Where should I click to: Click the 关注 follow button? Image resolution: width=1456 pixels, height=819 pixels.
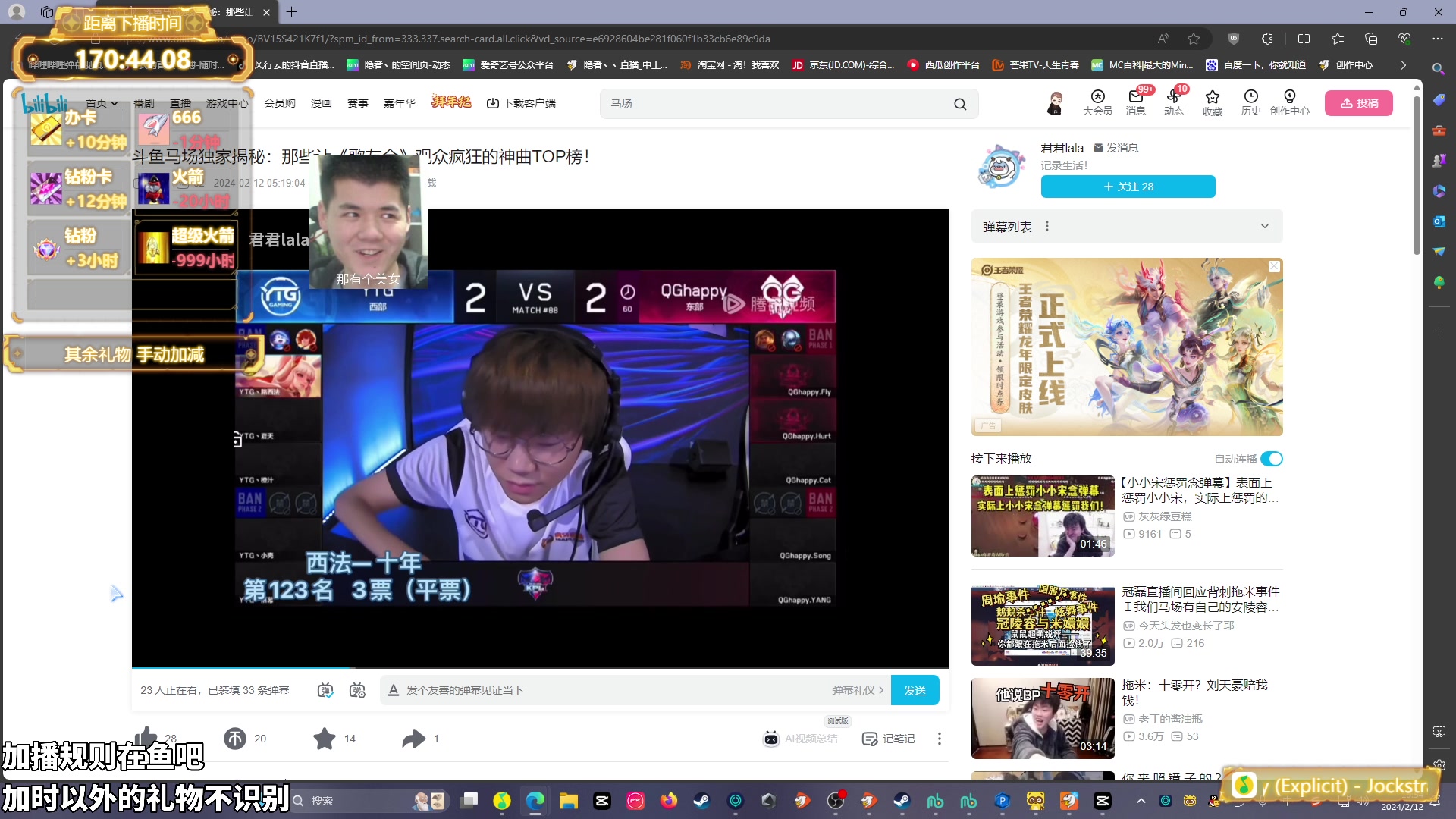[1128, 187]
